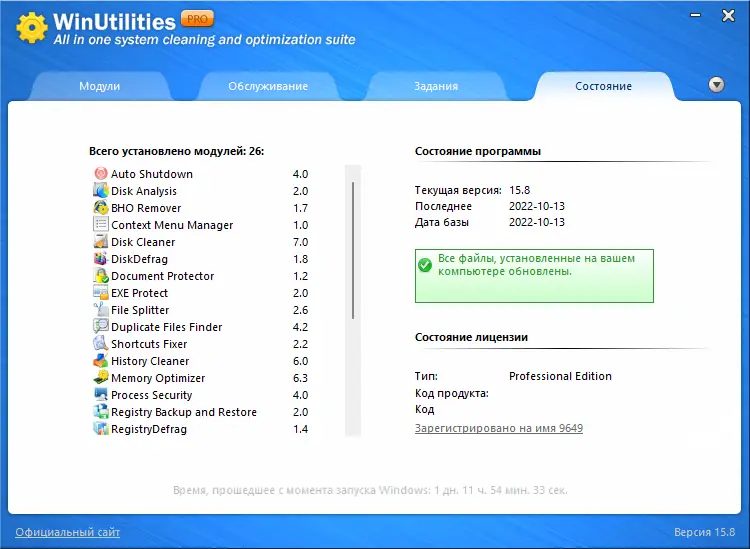750x549 pixels.
Task: Click the Shortcuts Fixer icon
Action: [100, 343]
